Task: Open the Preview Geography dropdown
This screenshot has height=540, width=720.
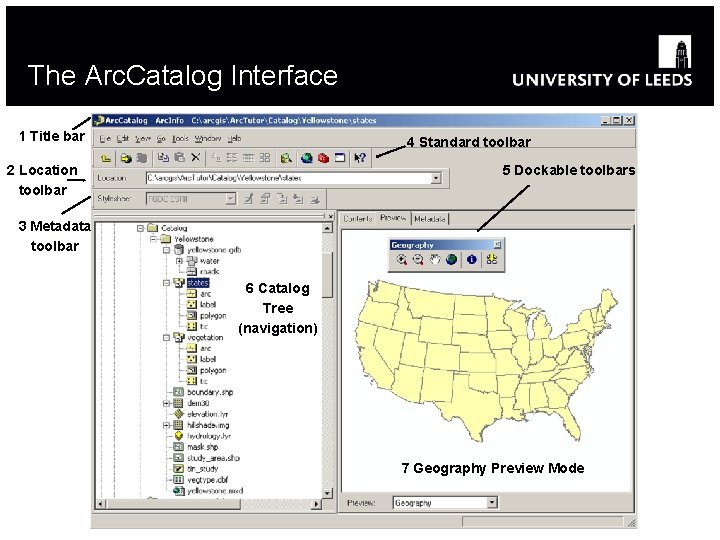Action: point(492,502)
